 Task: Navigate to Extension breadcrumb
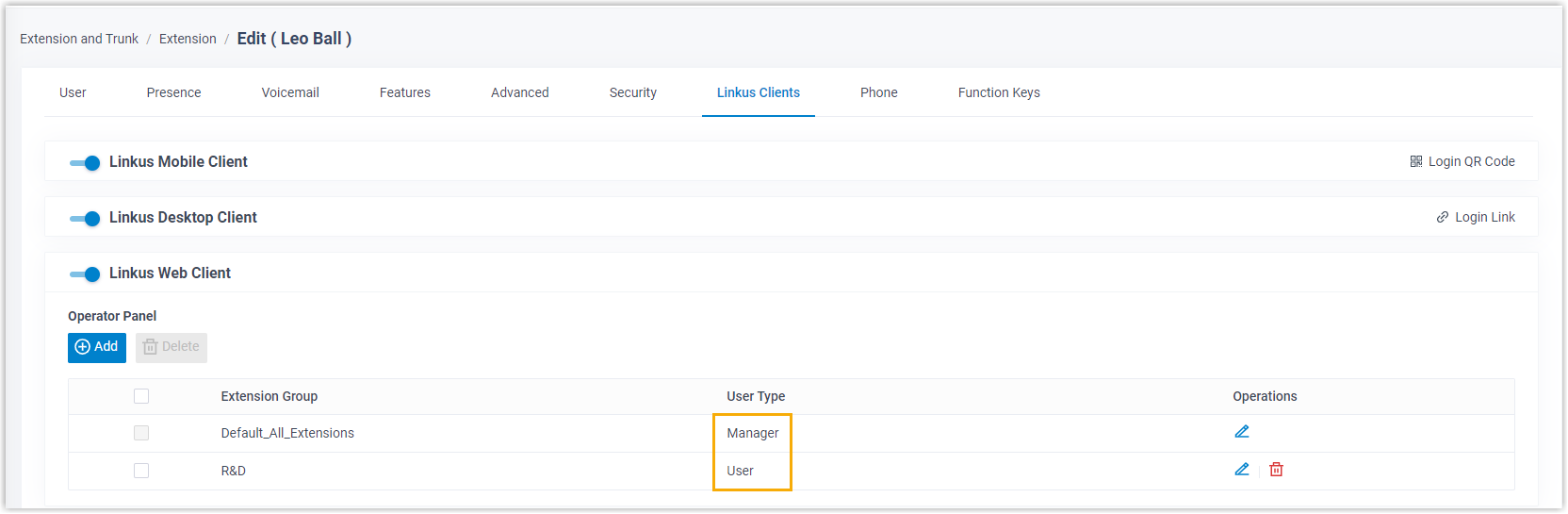coord(188,39)
